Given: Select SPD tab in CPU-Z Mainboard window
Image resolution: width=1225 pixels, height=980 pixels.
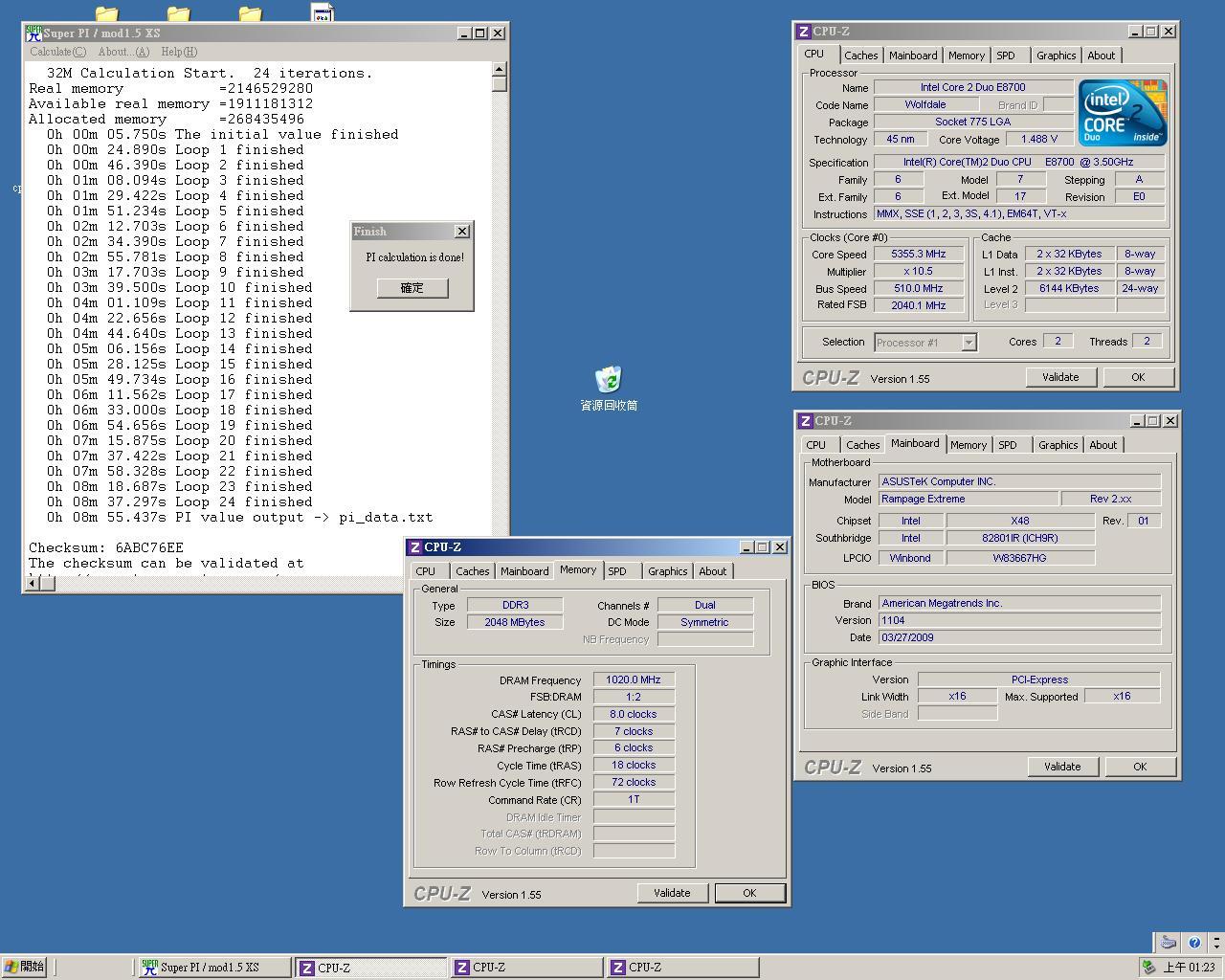Looking at the screenshot, I should [x=1007, y=445].
